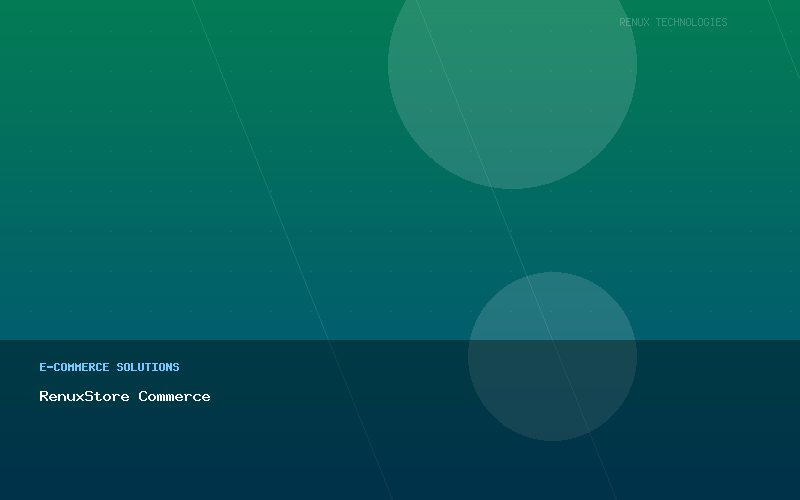Click the leftmost thin diagonal line
This screenshot has height=500, width=800.
(x=273, y=200)
